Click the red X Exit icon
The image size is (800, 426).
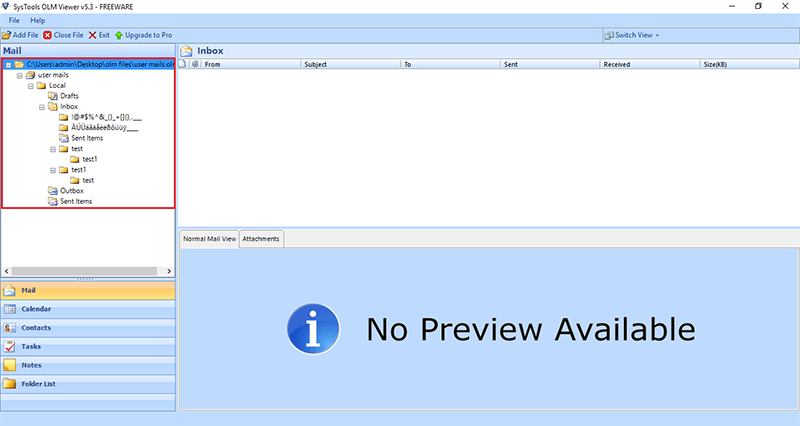click(x=92, y=35)
